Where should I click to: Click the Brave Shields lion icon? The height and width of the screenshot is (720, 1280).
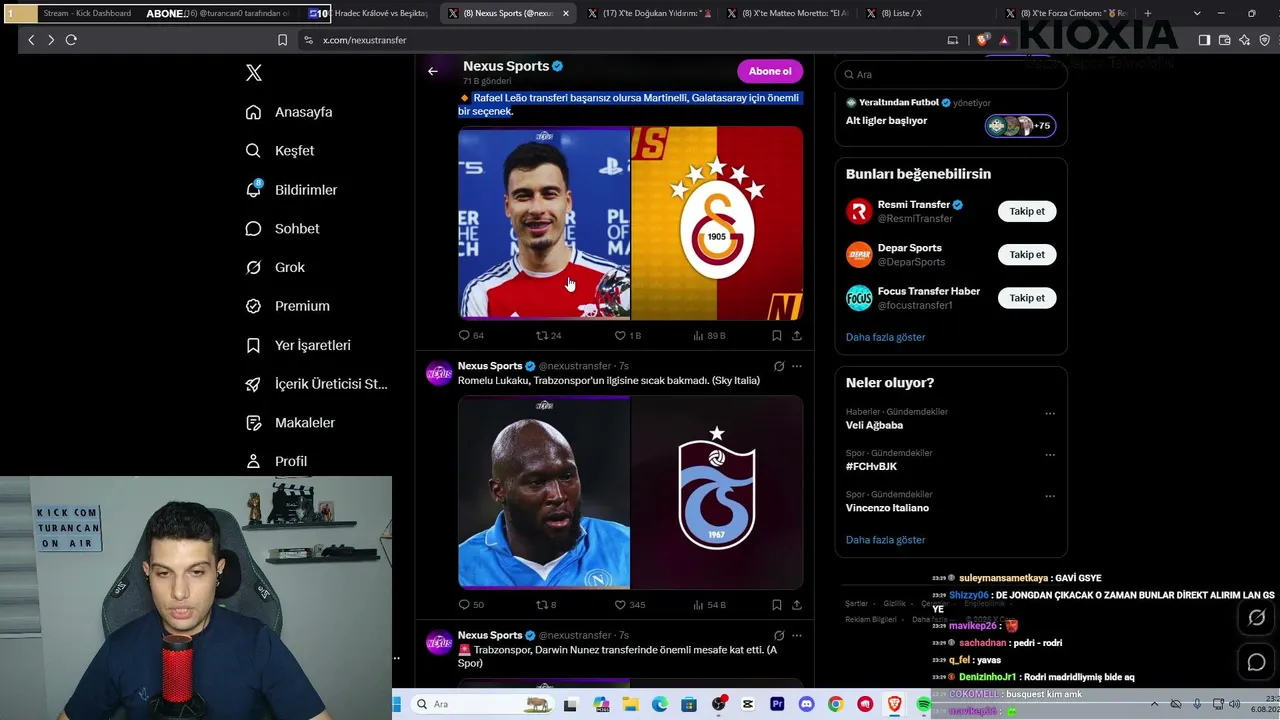(x=982, y=40)
